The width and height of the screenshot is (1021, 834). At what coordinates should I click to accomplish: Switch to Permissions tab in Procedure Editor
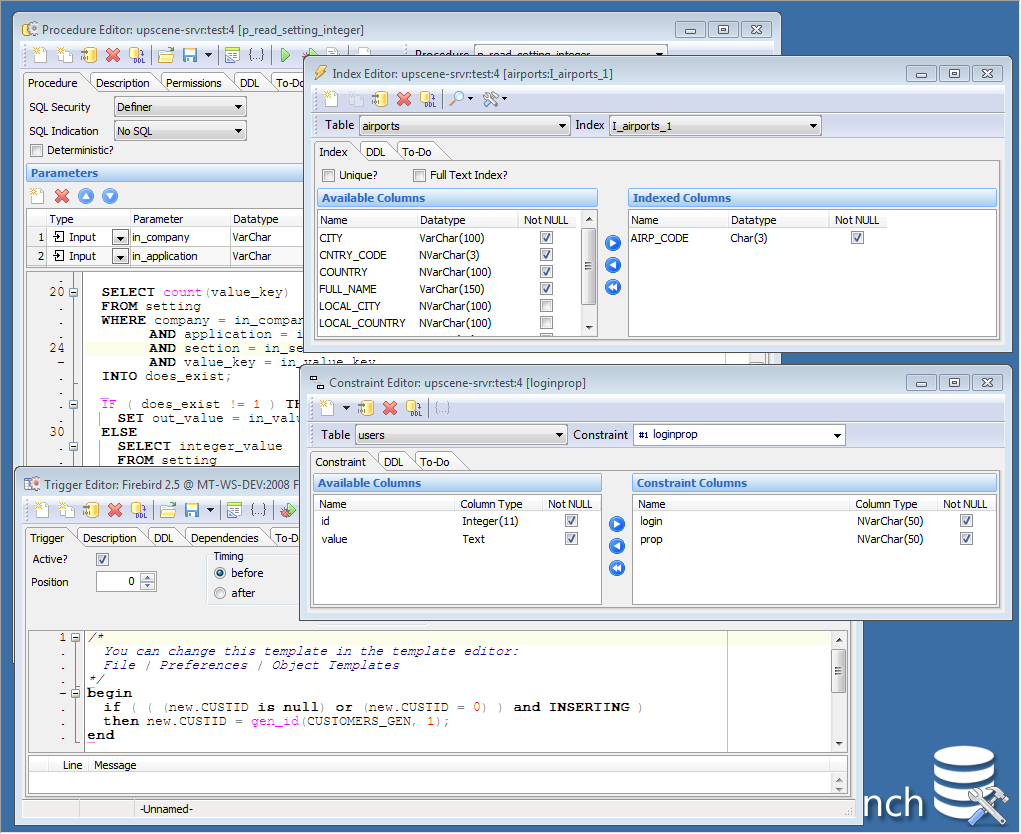(x=193, y=83)
